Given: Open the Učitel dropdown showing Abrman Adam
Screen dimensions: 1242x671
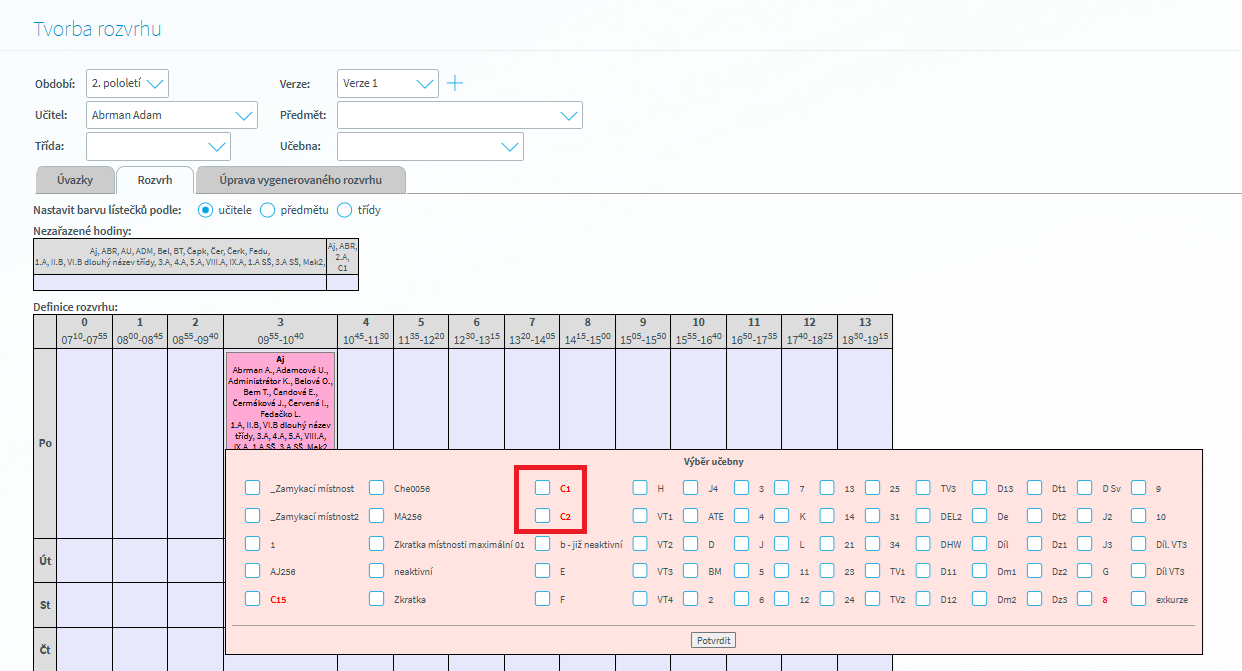Looking at the screenshot, I should pos(172,115).
